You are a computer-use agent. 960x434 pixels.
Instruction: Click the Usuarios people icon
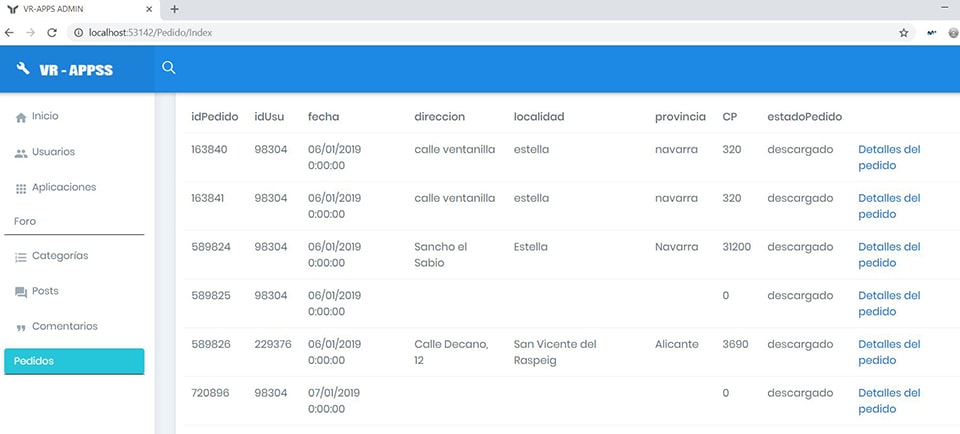coord(21,153)
